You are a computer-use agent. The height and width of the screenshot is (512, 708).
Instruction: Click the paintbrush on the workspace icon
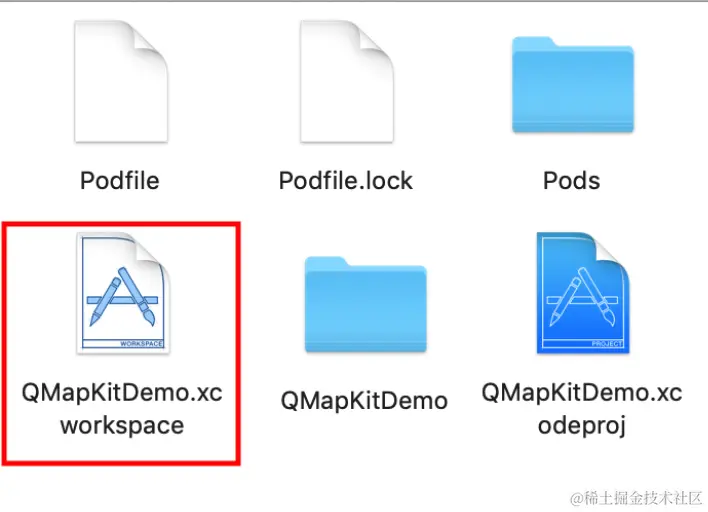(136, 296)
